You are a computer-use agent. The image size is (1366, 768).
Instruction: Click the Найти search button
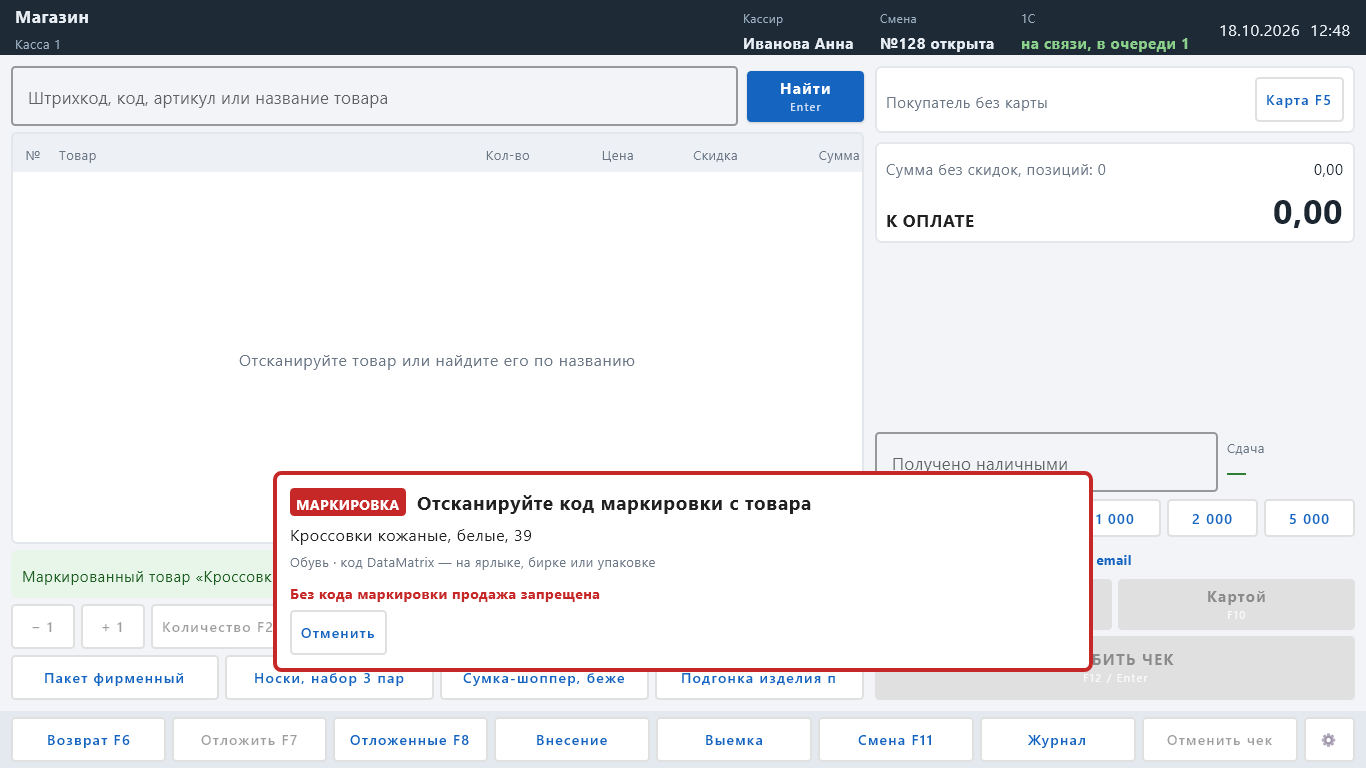[x=805, y=96]
